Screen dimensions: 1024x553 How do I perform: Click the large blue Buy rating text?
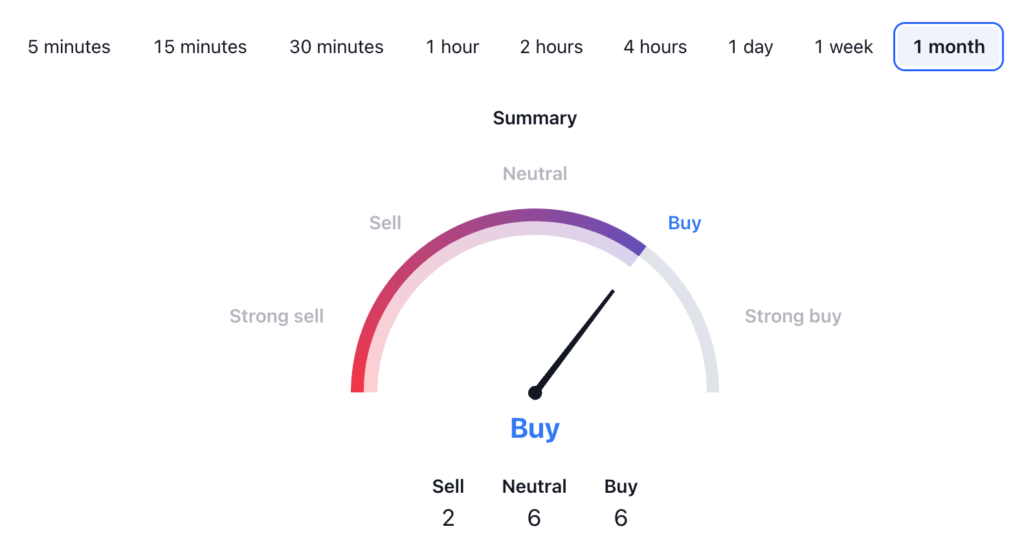535,428
